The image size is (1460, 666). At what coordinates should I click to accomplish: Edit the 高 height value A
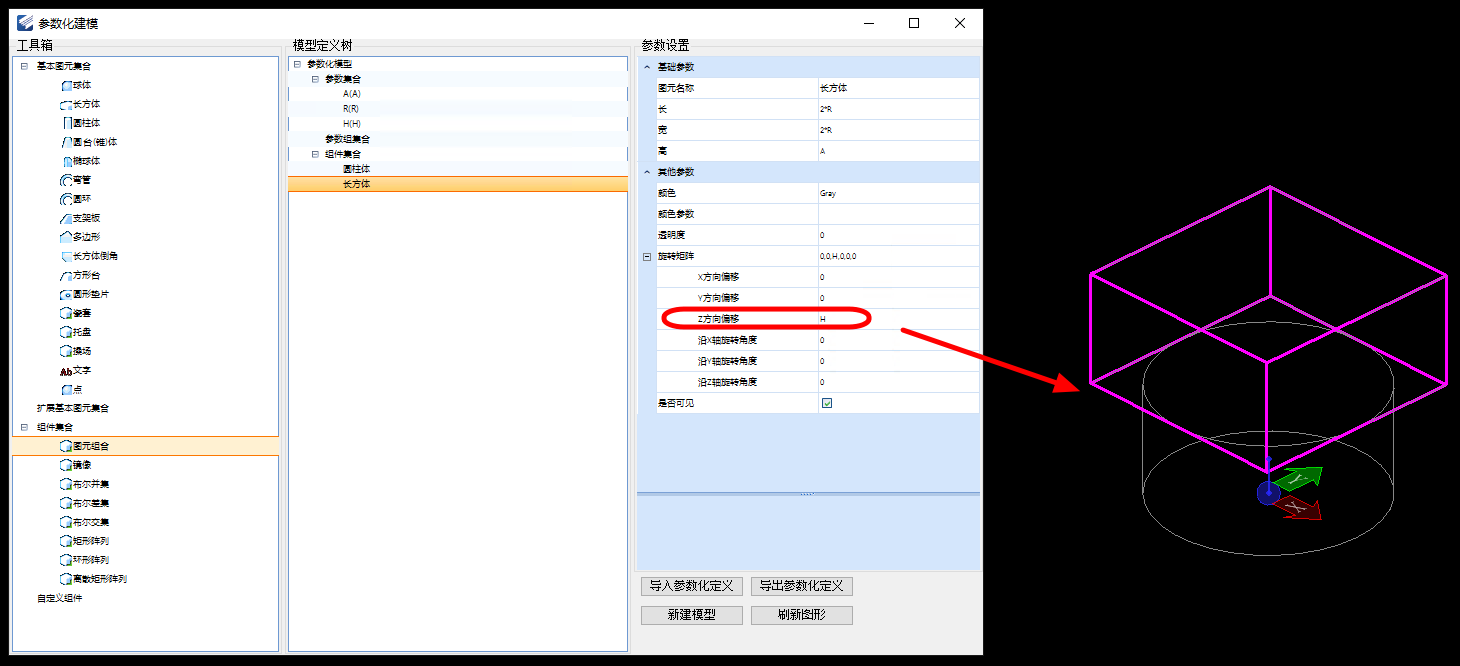coord(898,151)
